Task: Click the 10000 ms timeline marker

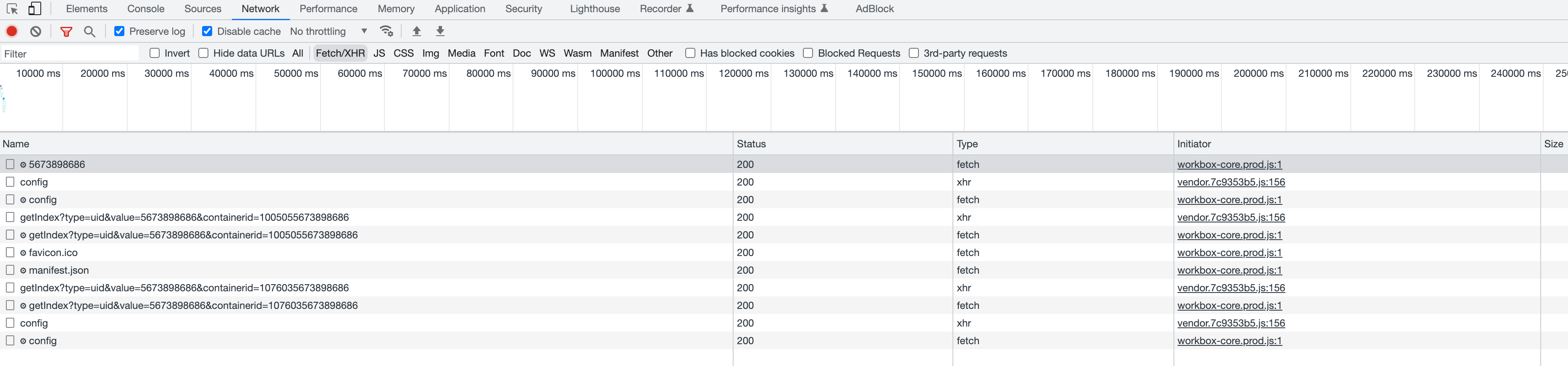Action: pyautogui.click(x=38, y=73)
